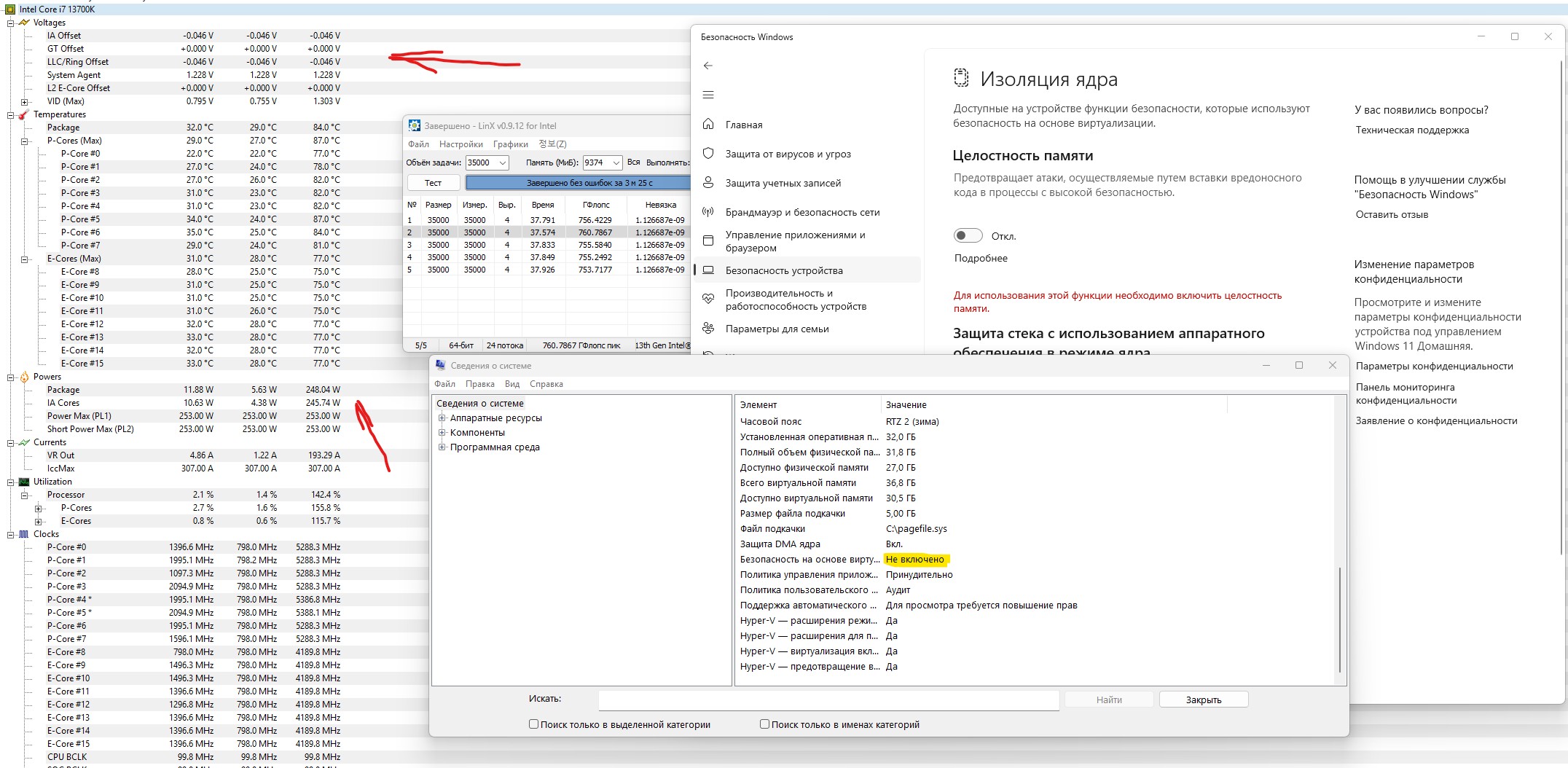Open Память (МиБ) dropdown in LinX
Viewport: 1568px width, 768px height.
pos(616,162)
